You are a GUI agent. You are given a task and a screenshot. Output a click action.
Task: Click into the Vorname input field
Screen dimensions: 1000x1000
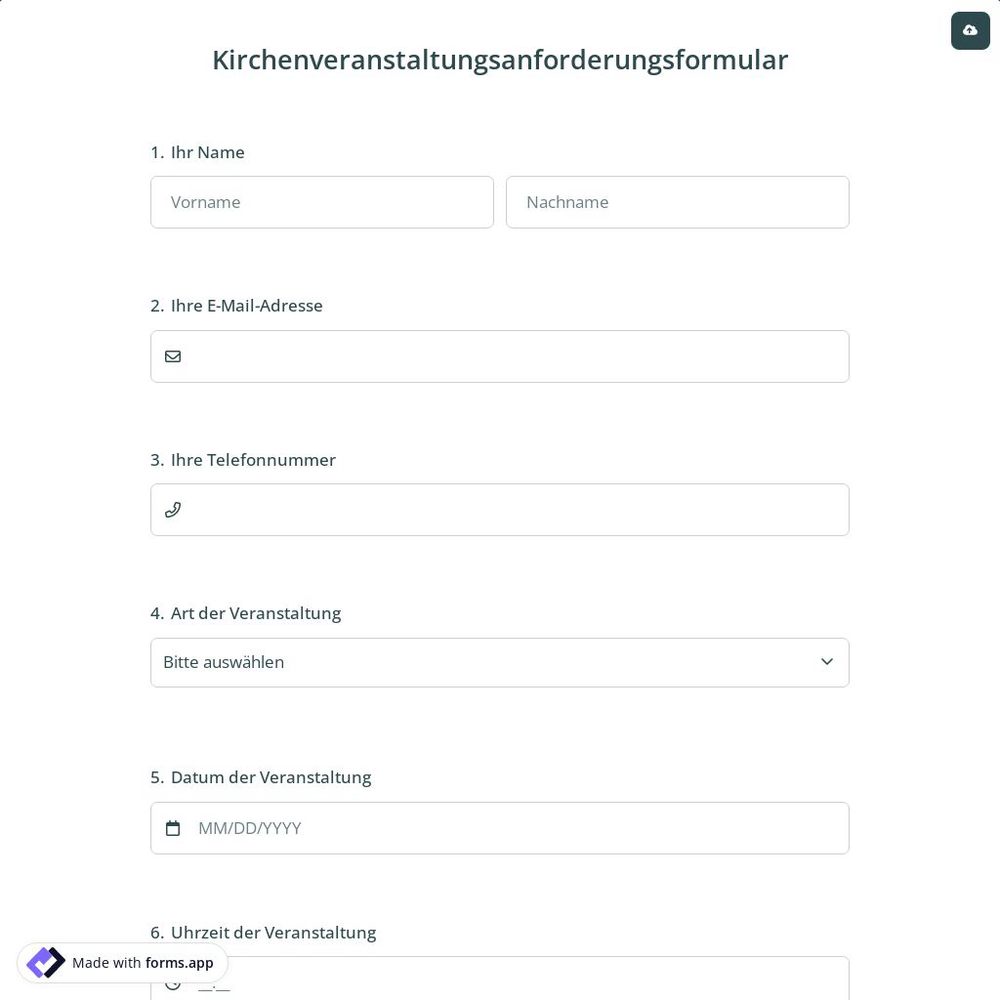[x=322, y=202]
